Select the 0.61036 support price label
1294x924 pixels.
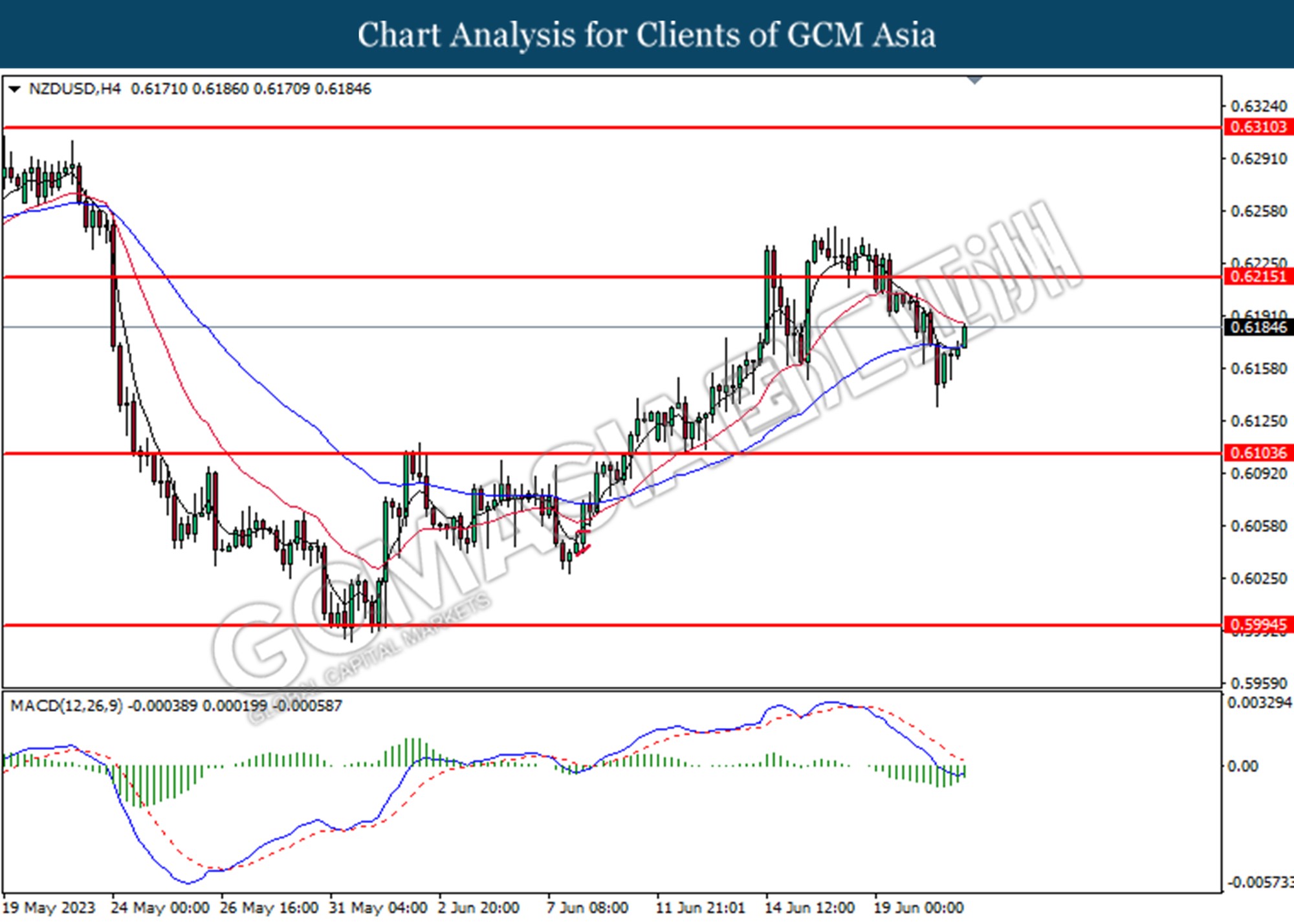click(1258, 452)
